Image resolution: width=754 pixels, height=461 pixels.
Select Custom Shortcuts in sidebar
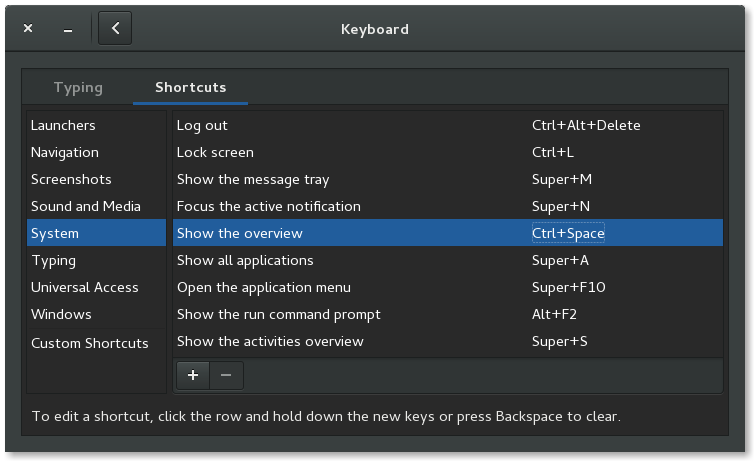(x=90, y=343)
